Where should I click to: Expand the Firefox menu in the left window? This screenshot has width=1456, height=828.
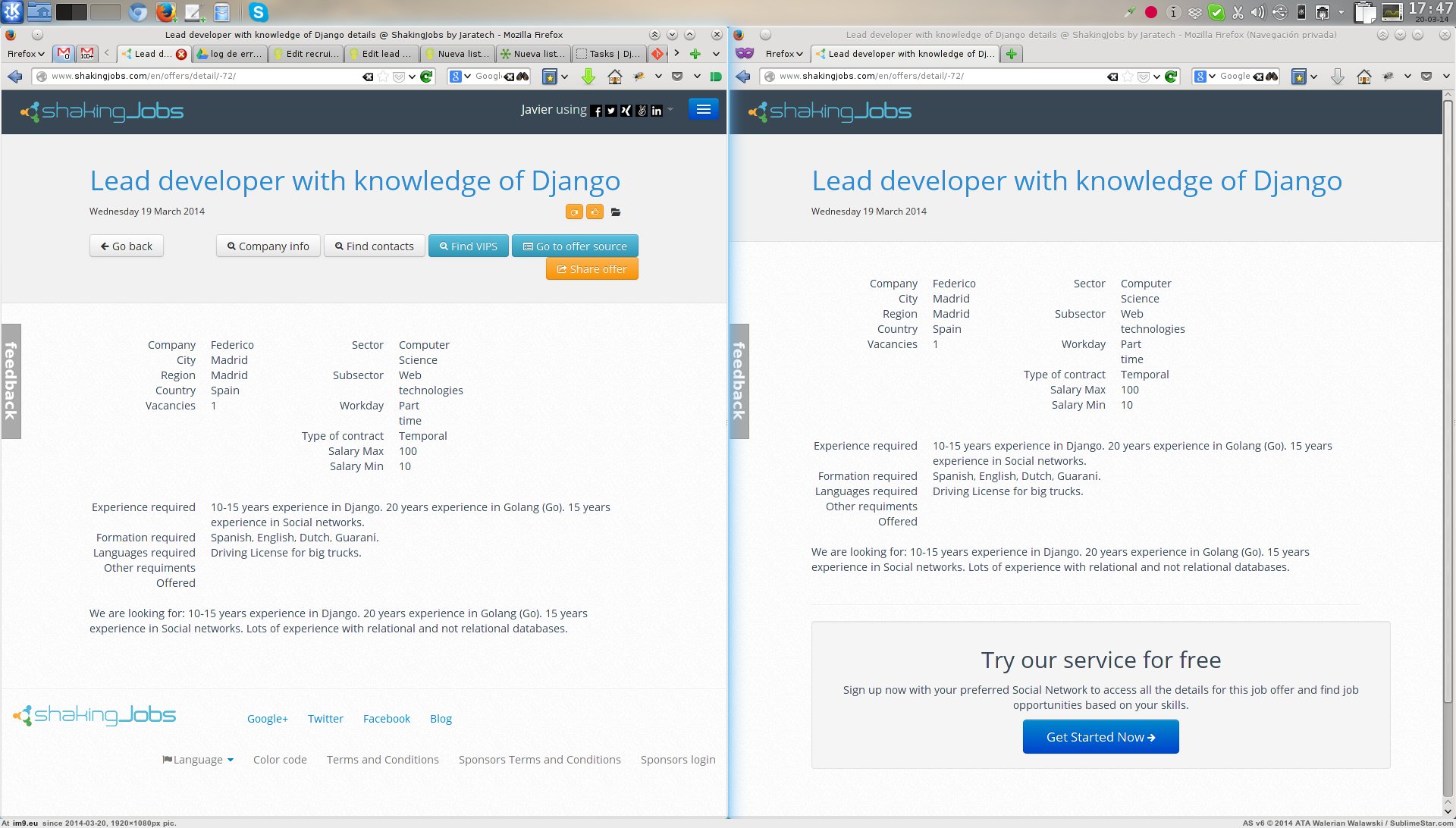click(x=26, y=54)
